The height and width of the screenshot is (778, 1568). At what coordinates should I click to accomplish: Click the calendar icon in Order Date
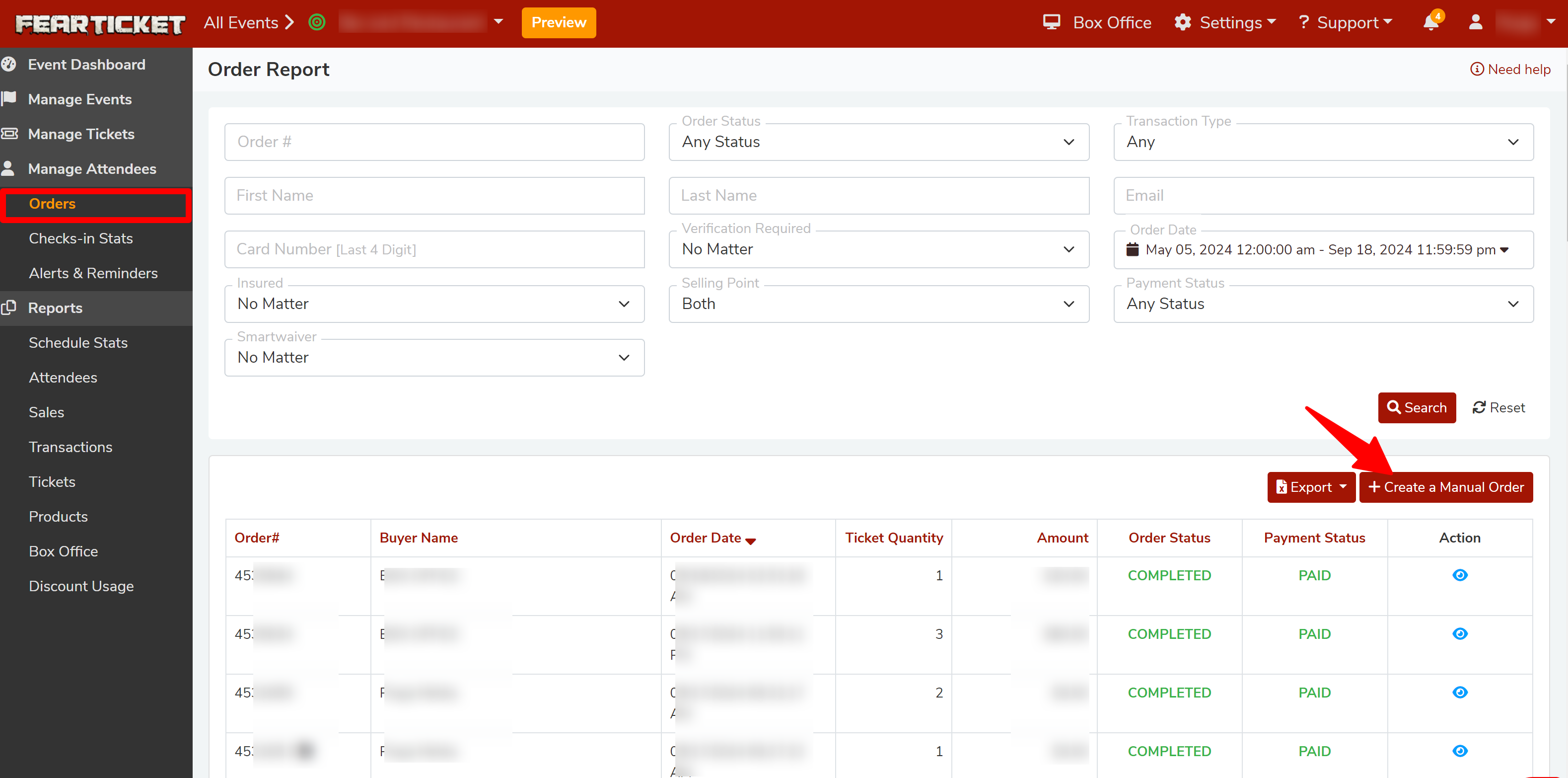point(1132,249)
